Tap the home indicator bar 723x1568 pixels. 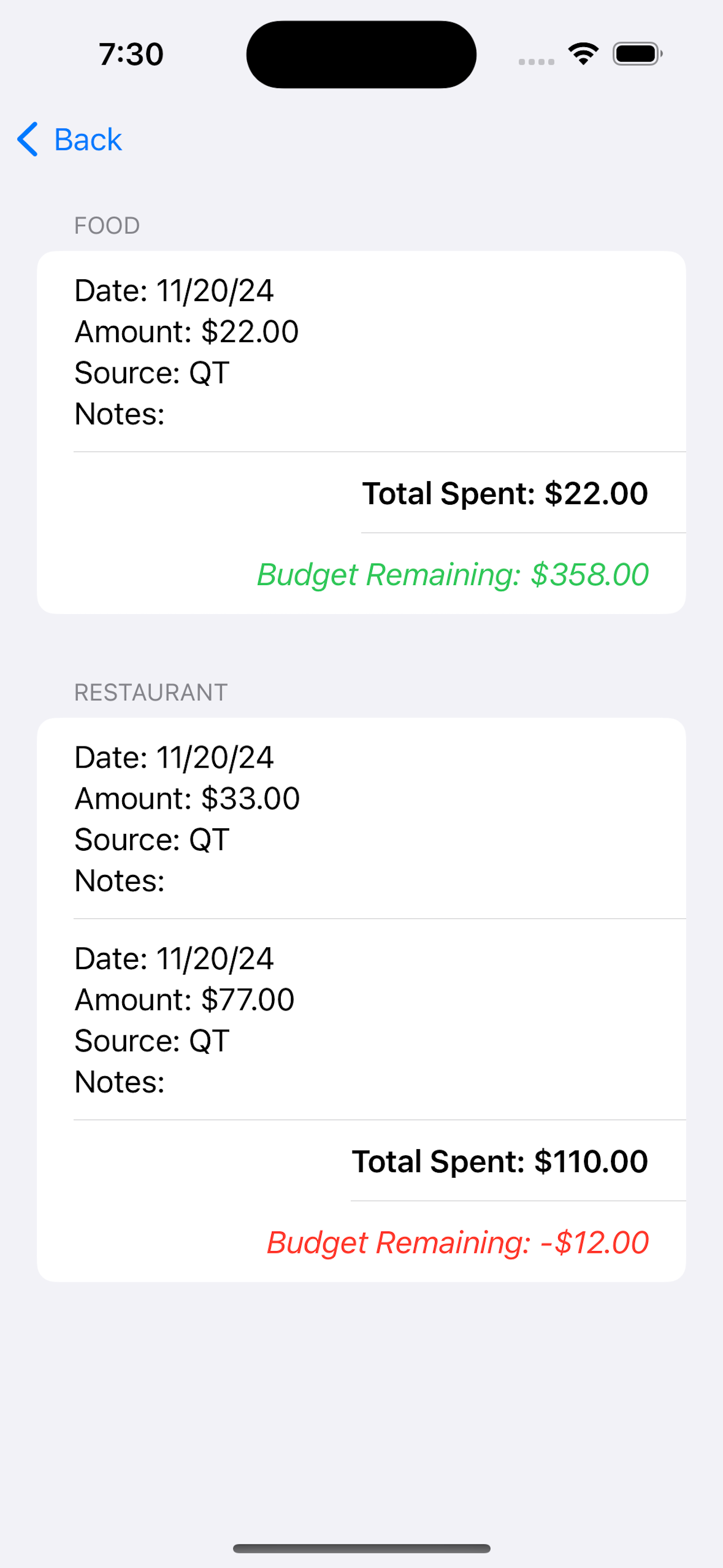click(x=361, y=1548)
